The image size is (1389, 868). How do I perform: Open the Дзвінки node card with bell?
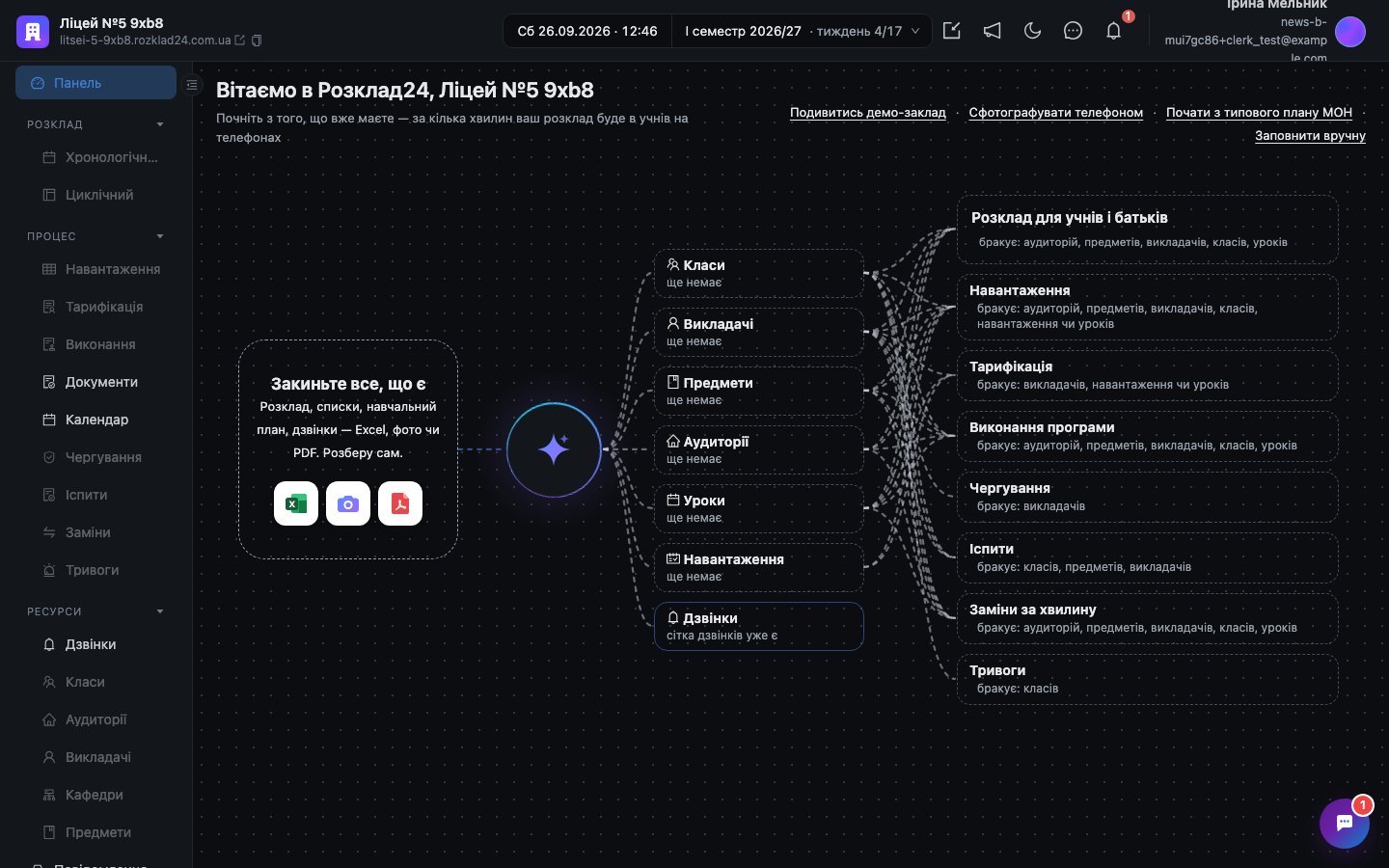click(759, 626)
